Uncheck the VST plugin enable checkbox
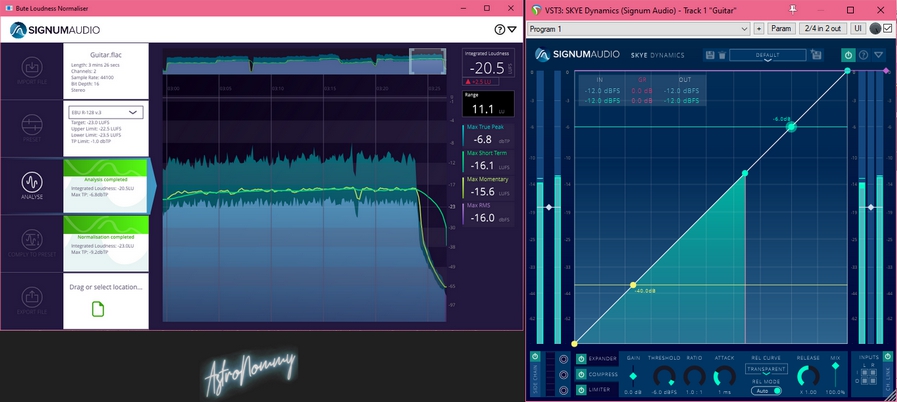 886,29
